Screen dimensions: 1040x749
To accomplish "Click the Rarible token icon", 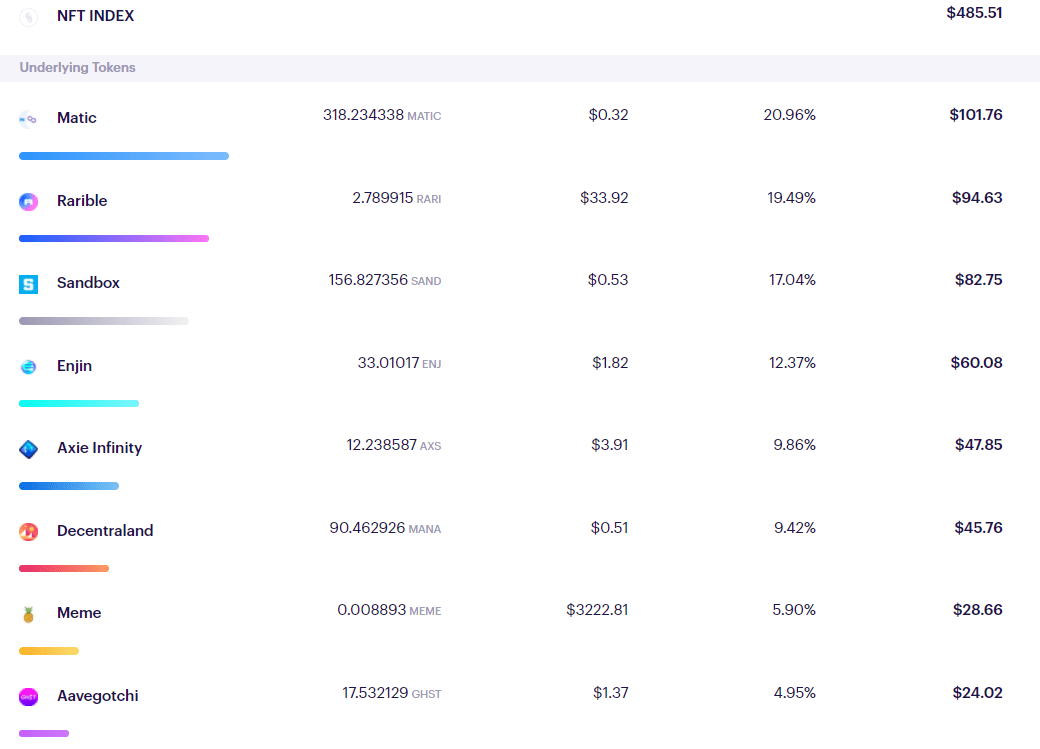I will pyautogui.click(x=27, y=201).
